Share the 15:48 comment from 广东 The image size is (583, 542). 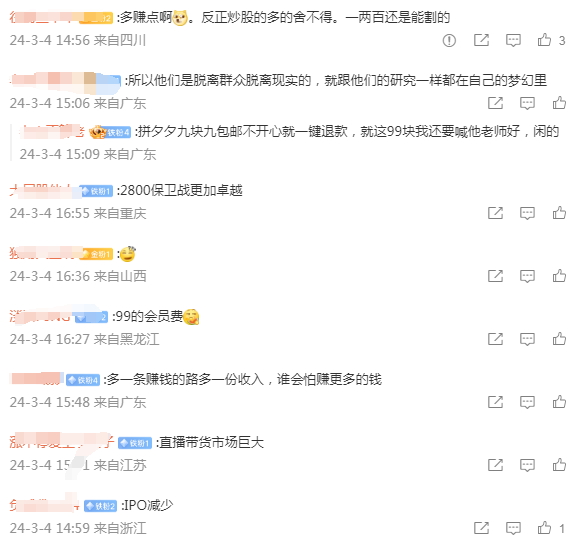tap(496, 402)
